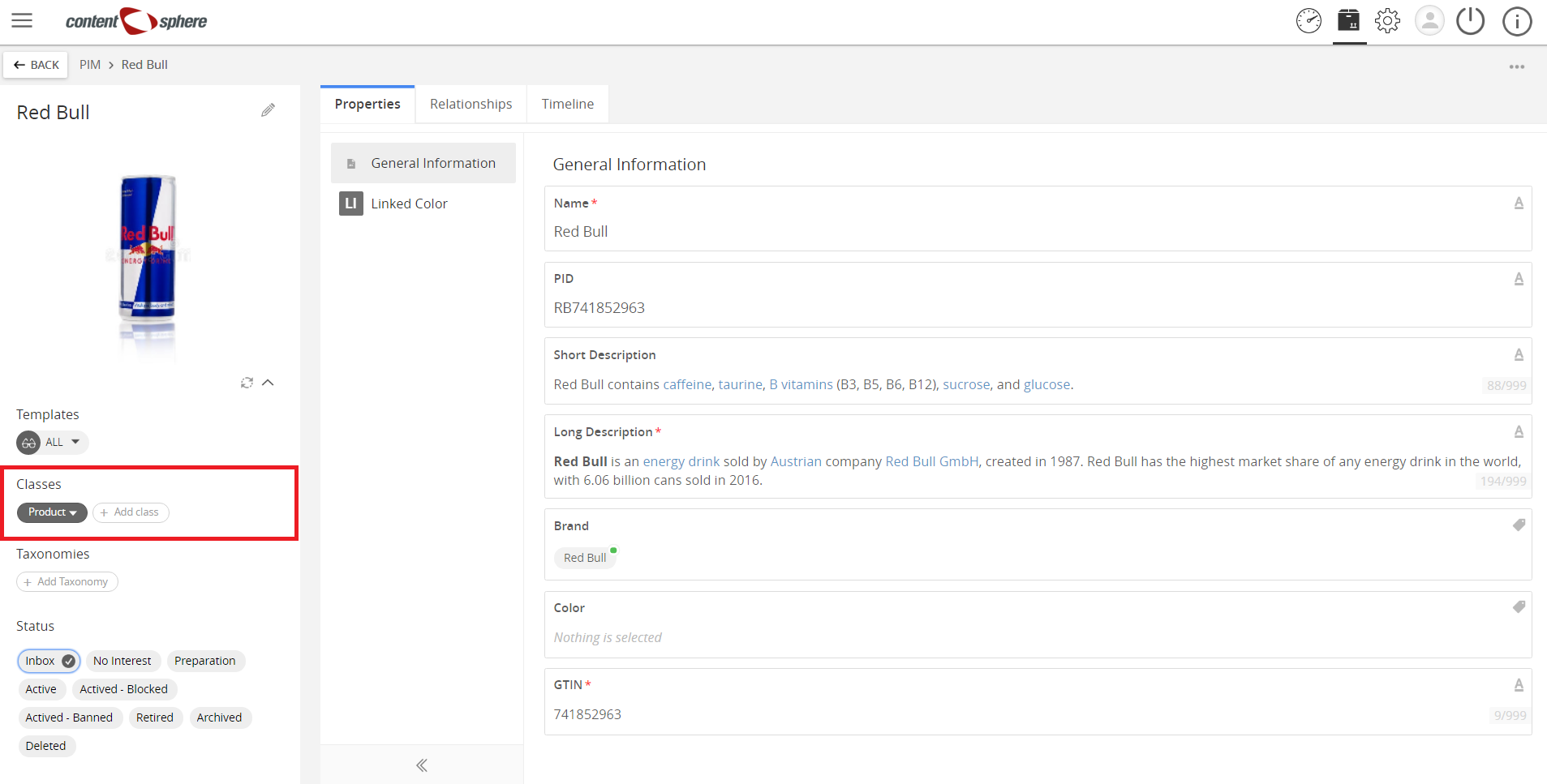Click Add class button
Screen dimensions: 1547x784
click(131, 512)
